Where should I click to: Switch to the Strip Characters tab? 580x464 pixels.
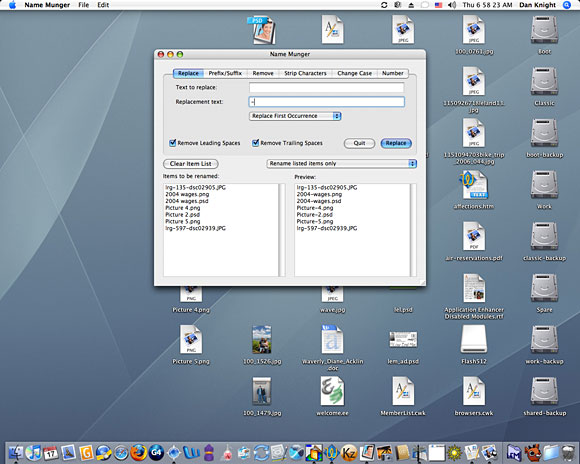click(305, 73)
